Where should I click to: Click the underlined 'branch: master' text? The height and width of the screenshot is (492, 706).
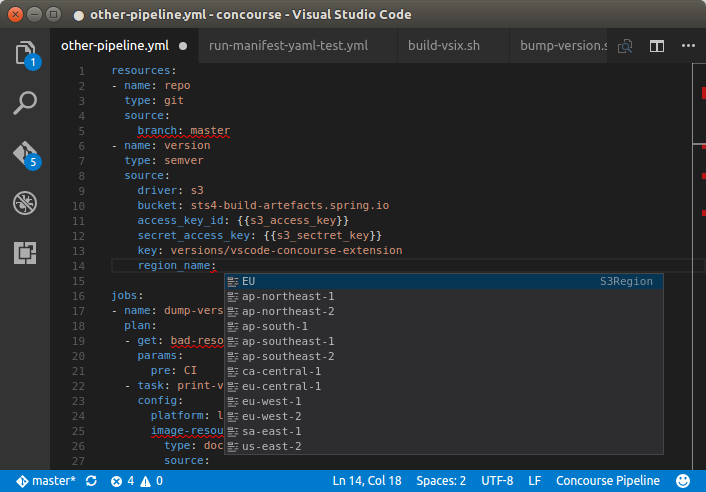click(184, 131)
